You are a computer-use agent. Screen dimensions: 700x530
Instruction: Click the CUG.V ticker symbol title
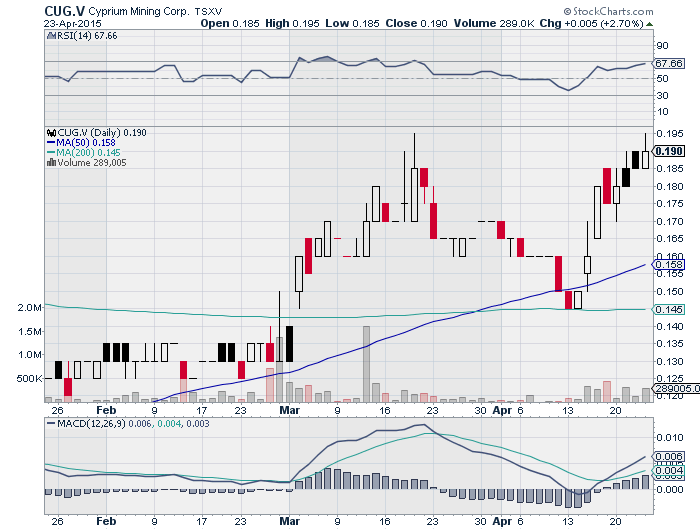(x=64, y=11)
